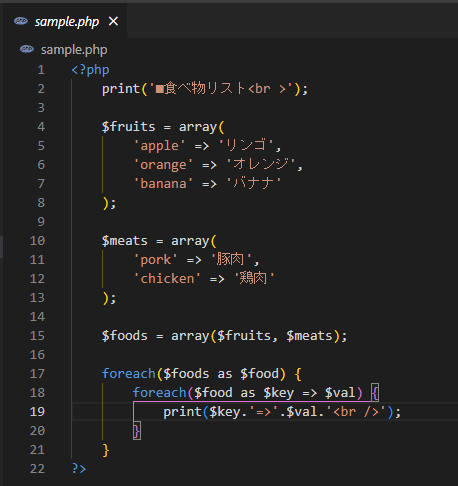This screenshot has width=458, height=486.
Task: Click the opening <?php tag
Action: tap(90, 70)
